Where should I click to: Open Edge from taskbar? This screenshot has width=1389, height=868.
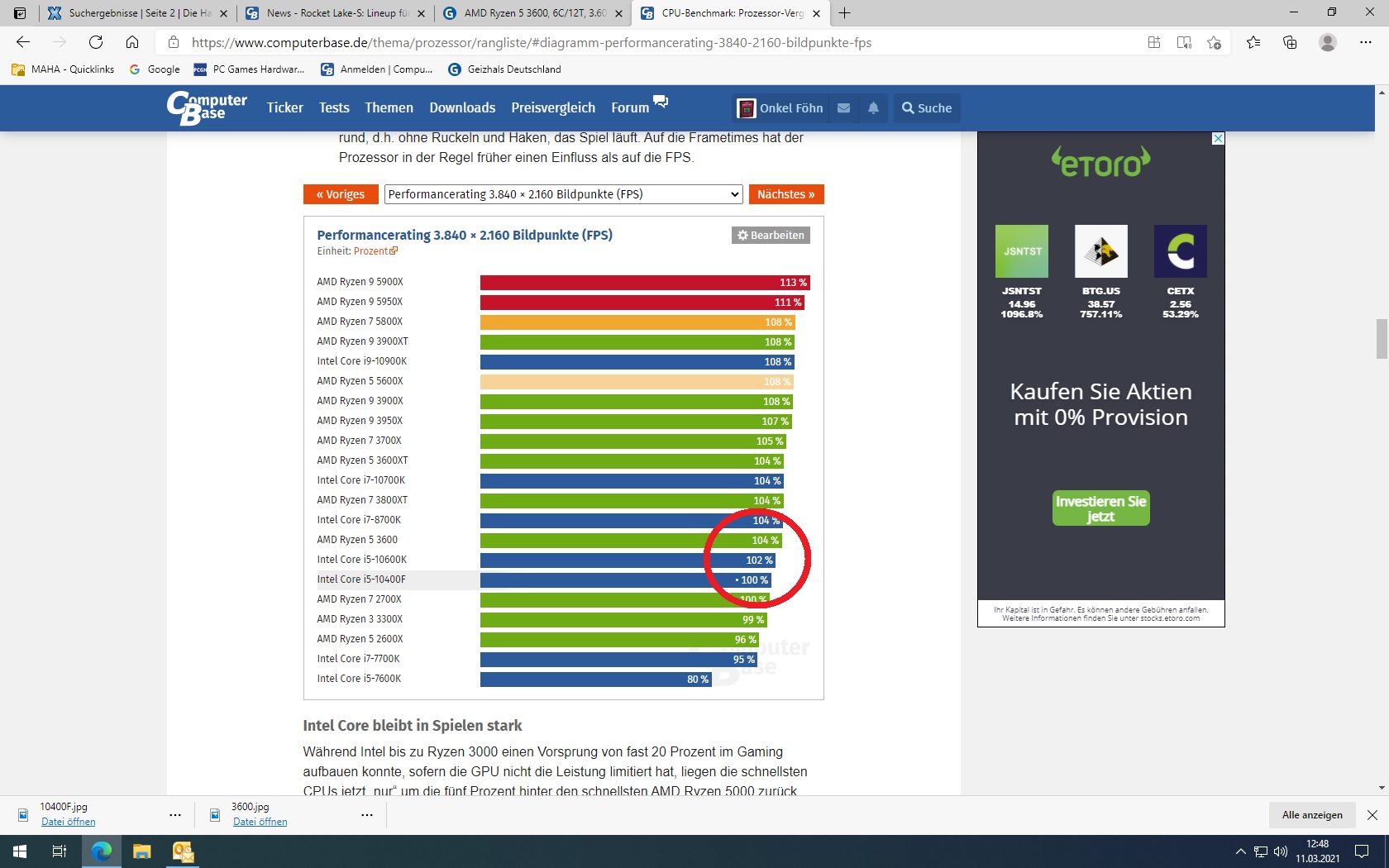(x=102, y=851)
